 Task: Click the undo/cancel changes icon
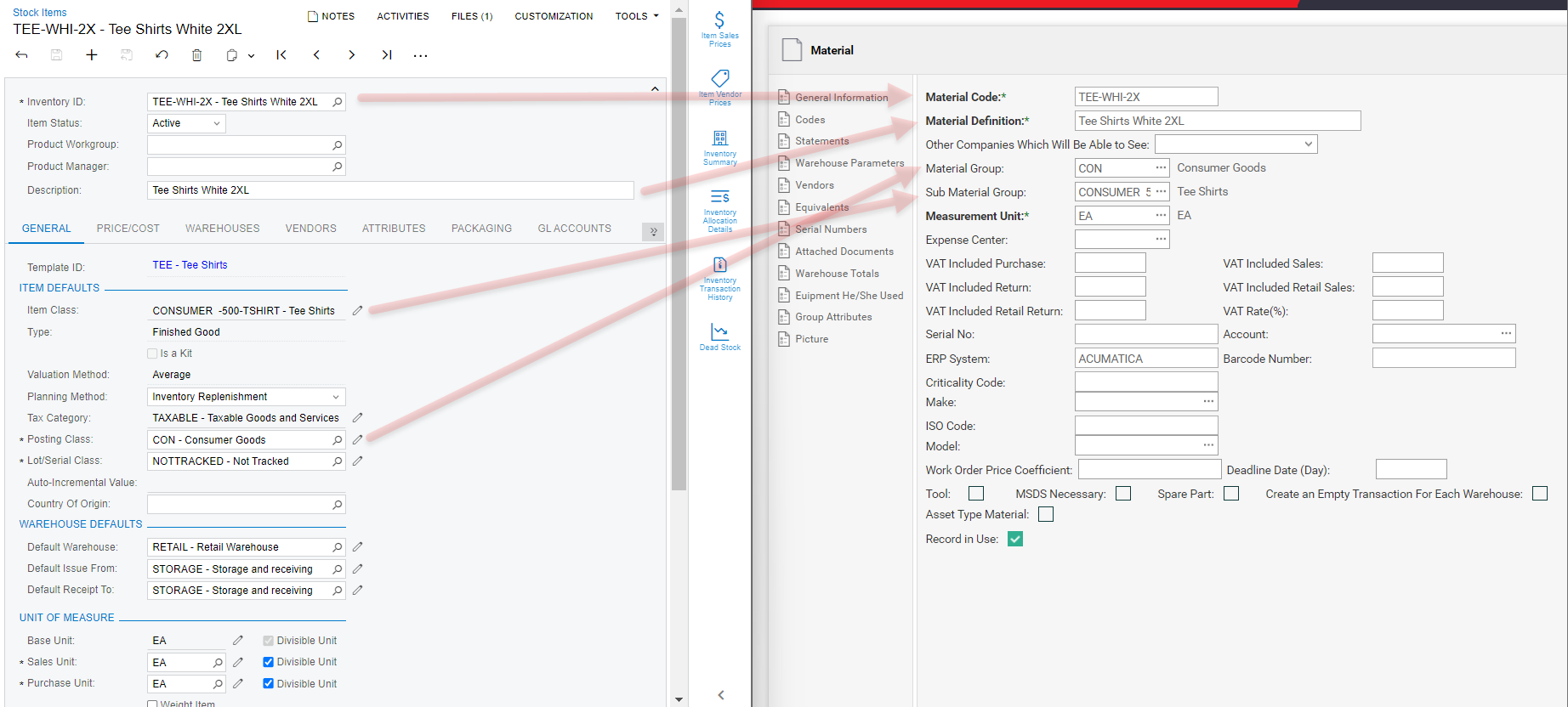click(x=162, y=55)
